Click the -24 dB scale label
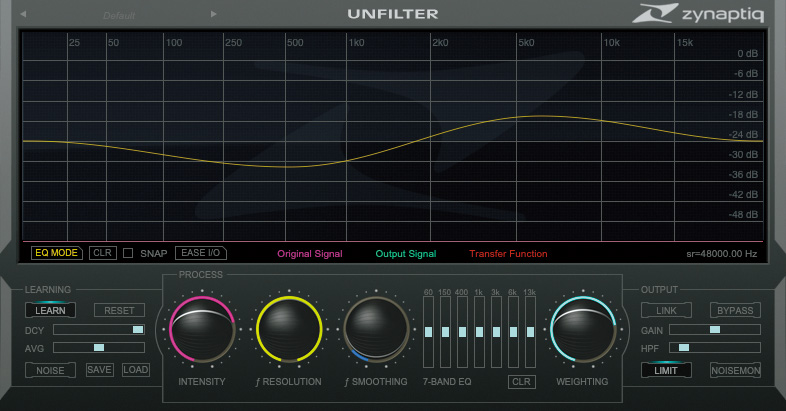786x411 pixels. click(x=743, y=134)
